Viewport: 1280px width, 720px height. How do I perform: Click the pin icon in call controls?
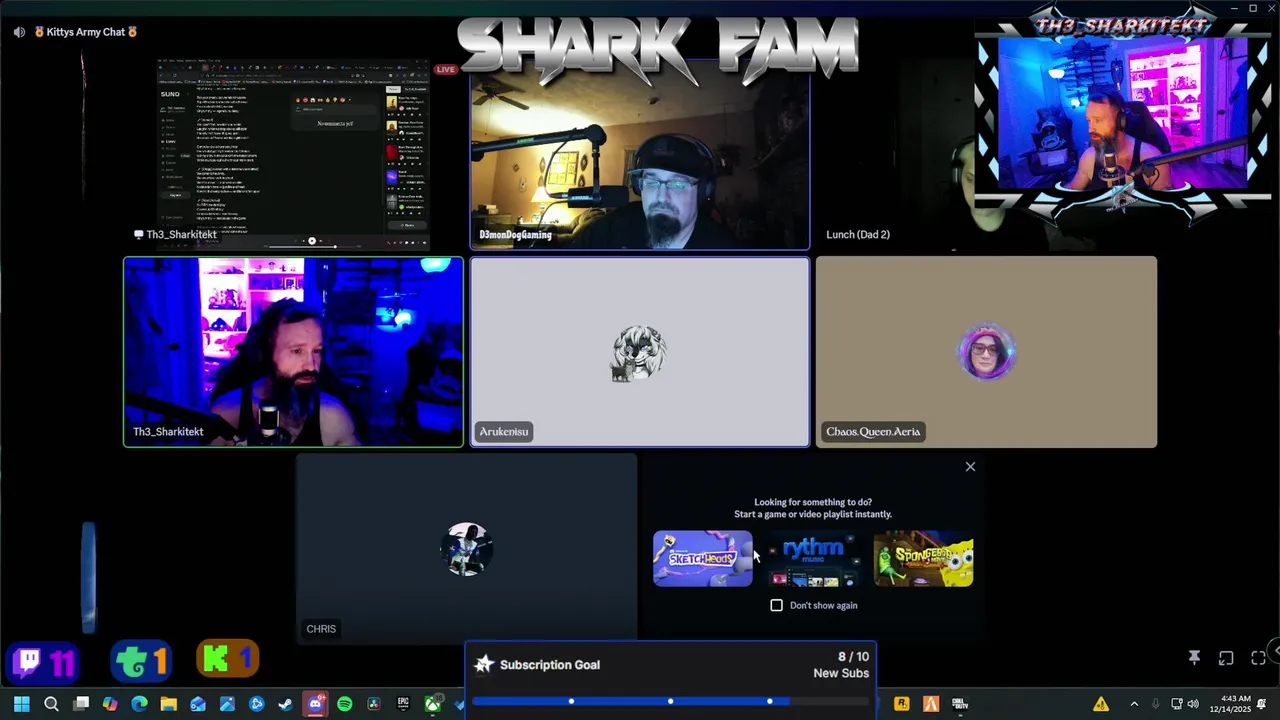[1194, 657]
